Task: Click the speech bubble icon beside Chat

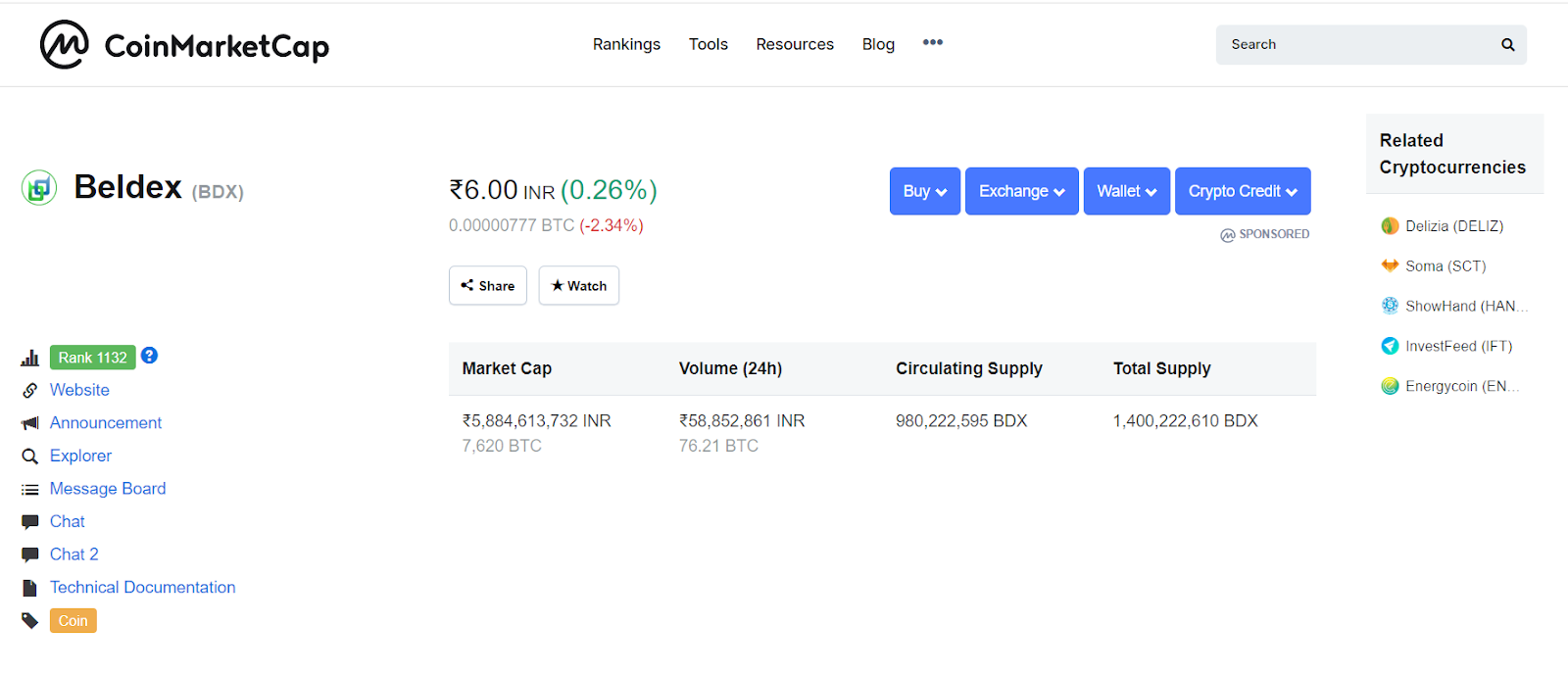Action: [30, 522]
